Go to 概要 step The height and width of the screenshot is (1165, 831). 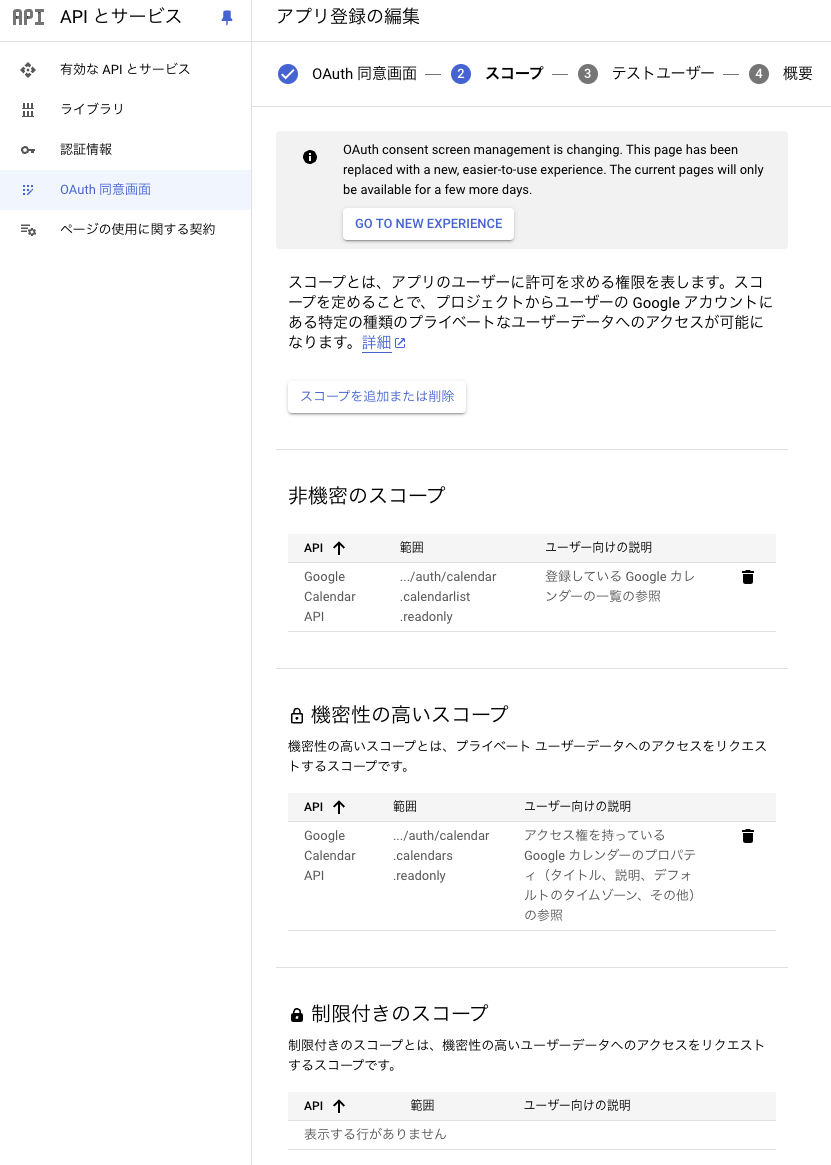tap(798, 74)
